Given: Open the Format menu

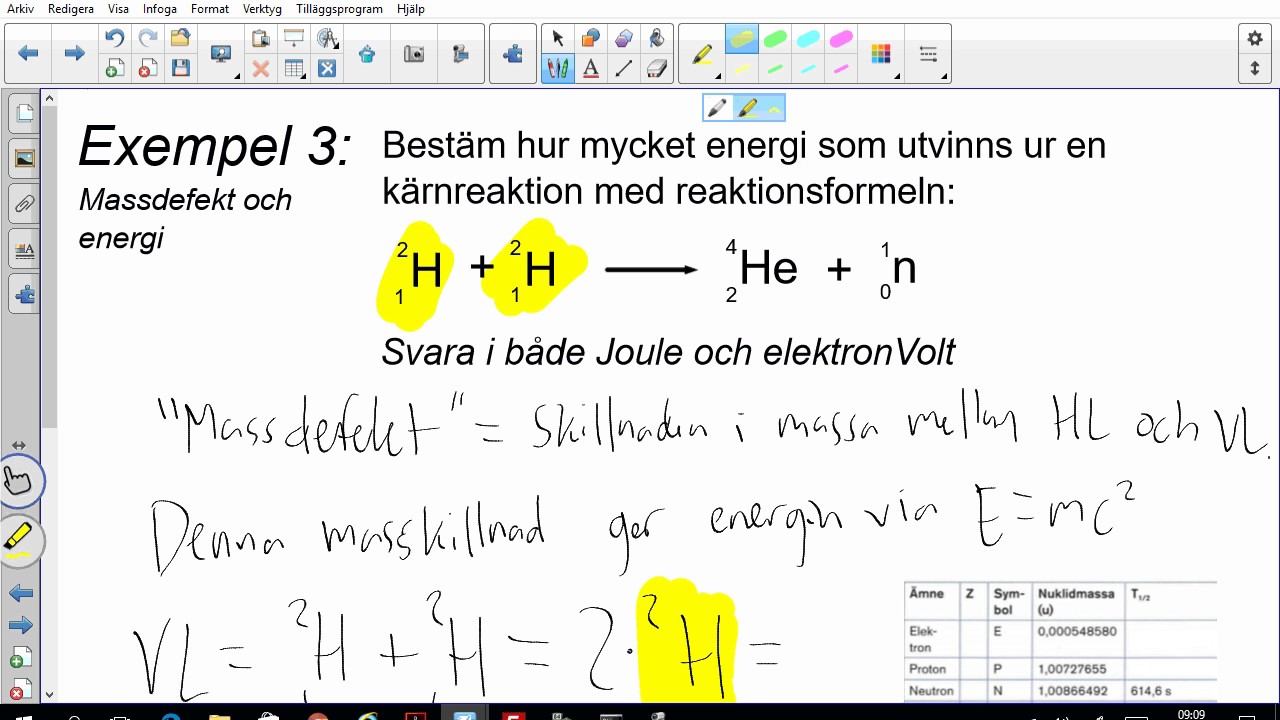Looking at the screenshot, I should [210, 9].
